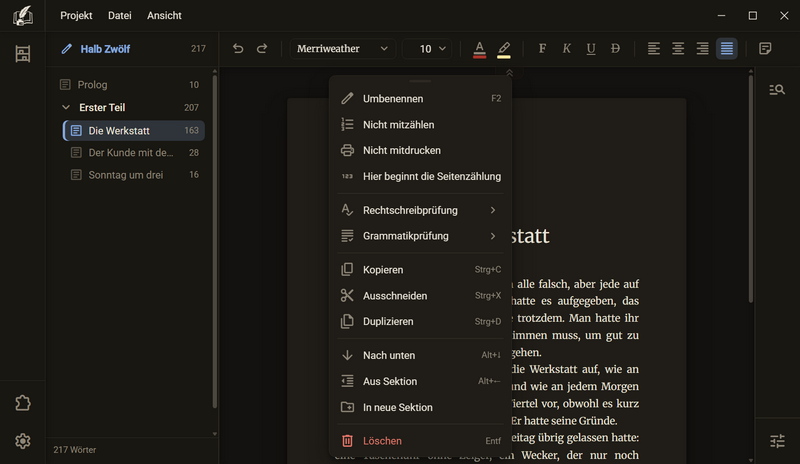Move chapter with Nach unten
This screenshot has width=800, height=464.
(x=420, y=355)
